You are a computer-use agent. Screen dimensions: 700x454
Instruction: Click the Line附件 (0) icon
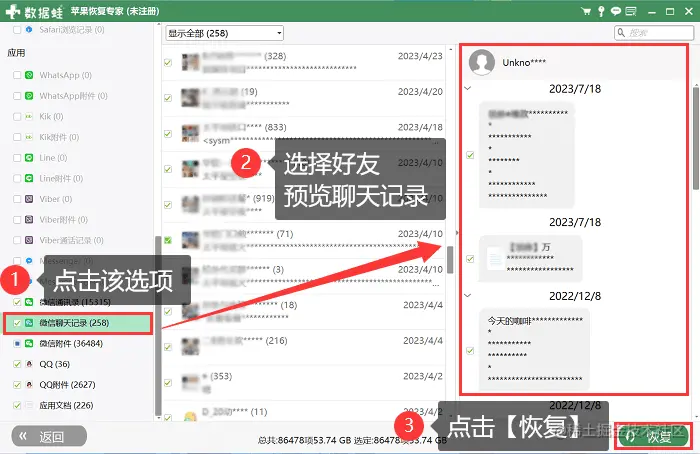tap(29, 178)
